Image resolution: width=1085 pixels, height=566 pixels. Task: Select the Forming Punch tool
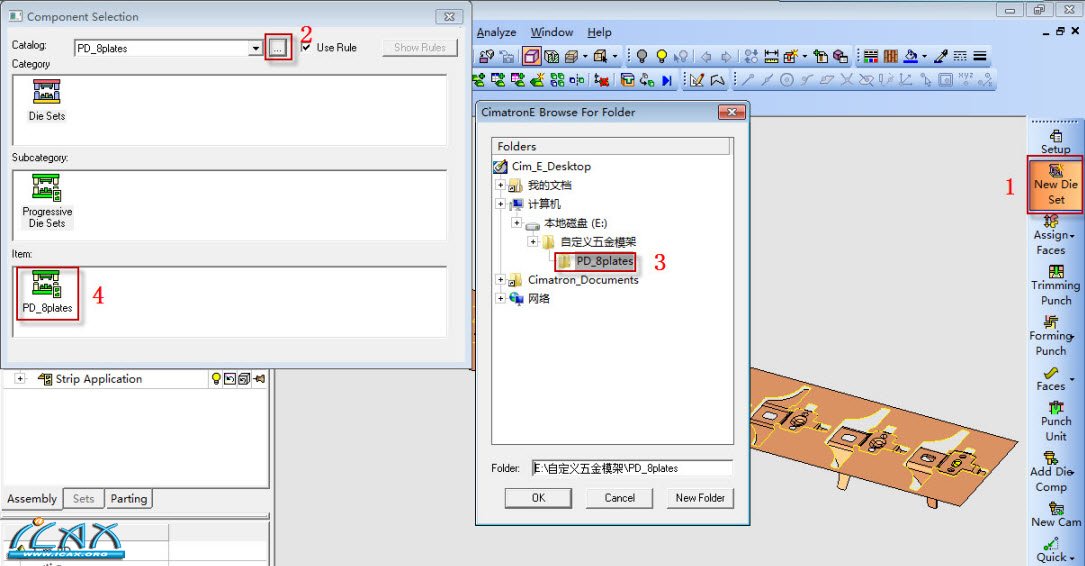click(x=1051, y=336)
